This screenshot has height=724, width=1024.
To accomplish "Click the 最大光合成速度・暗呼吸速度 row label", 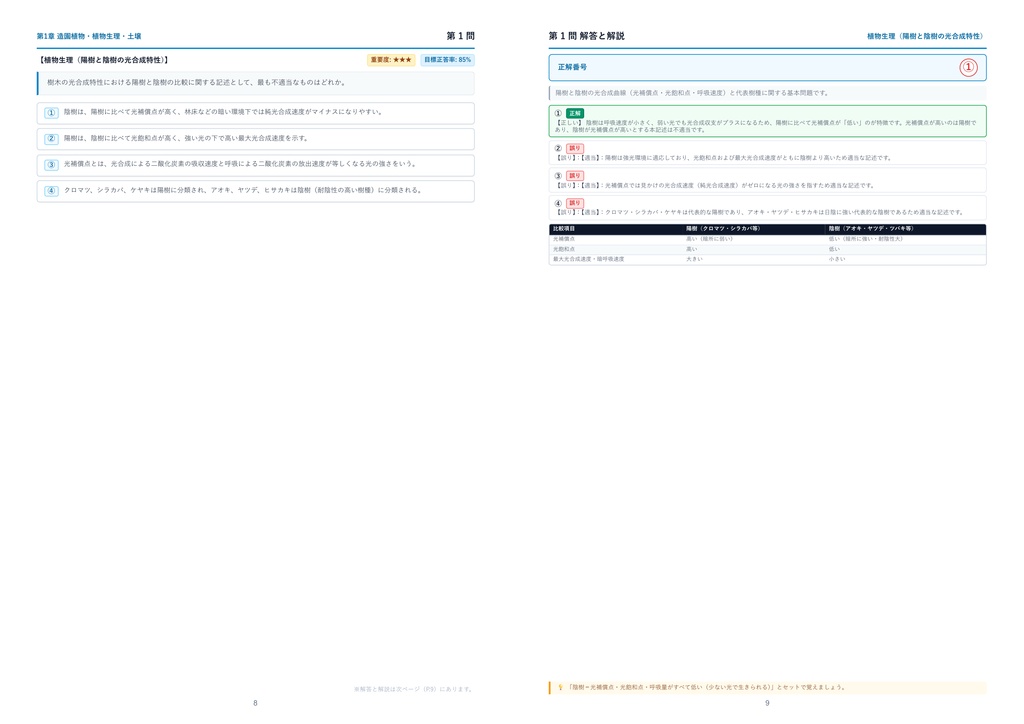I will point(588,259).
